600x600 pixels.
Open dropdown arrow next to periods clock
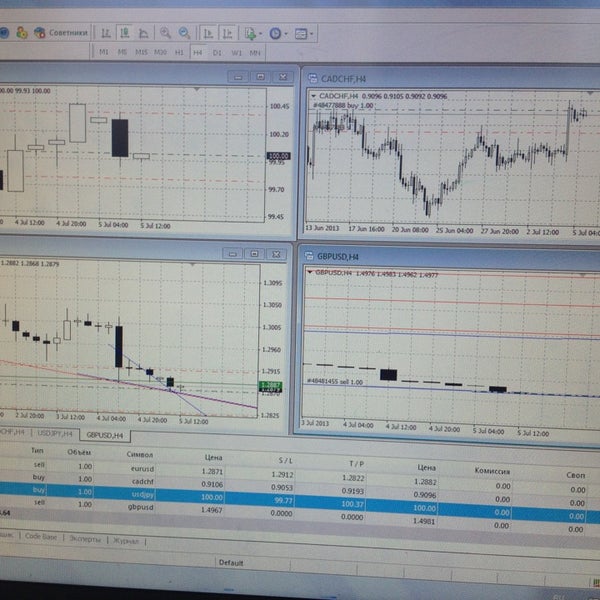coord(285,34)
